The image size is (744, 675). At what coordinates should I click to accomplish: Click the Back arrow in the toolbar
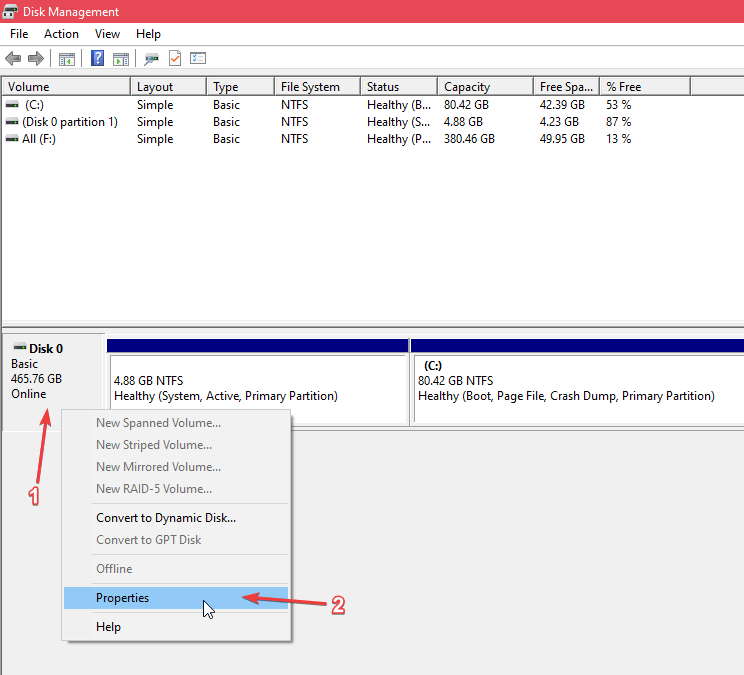(13, 58)
